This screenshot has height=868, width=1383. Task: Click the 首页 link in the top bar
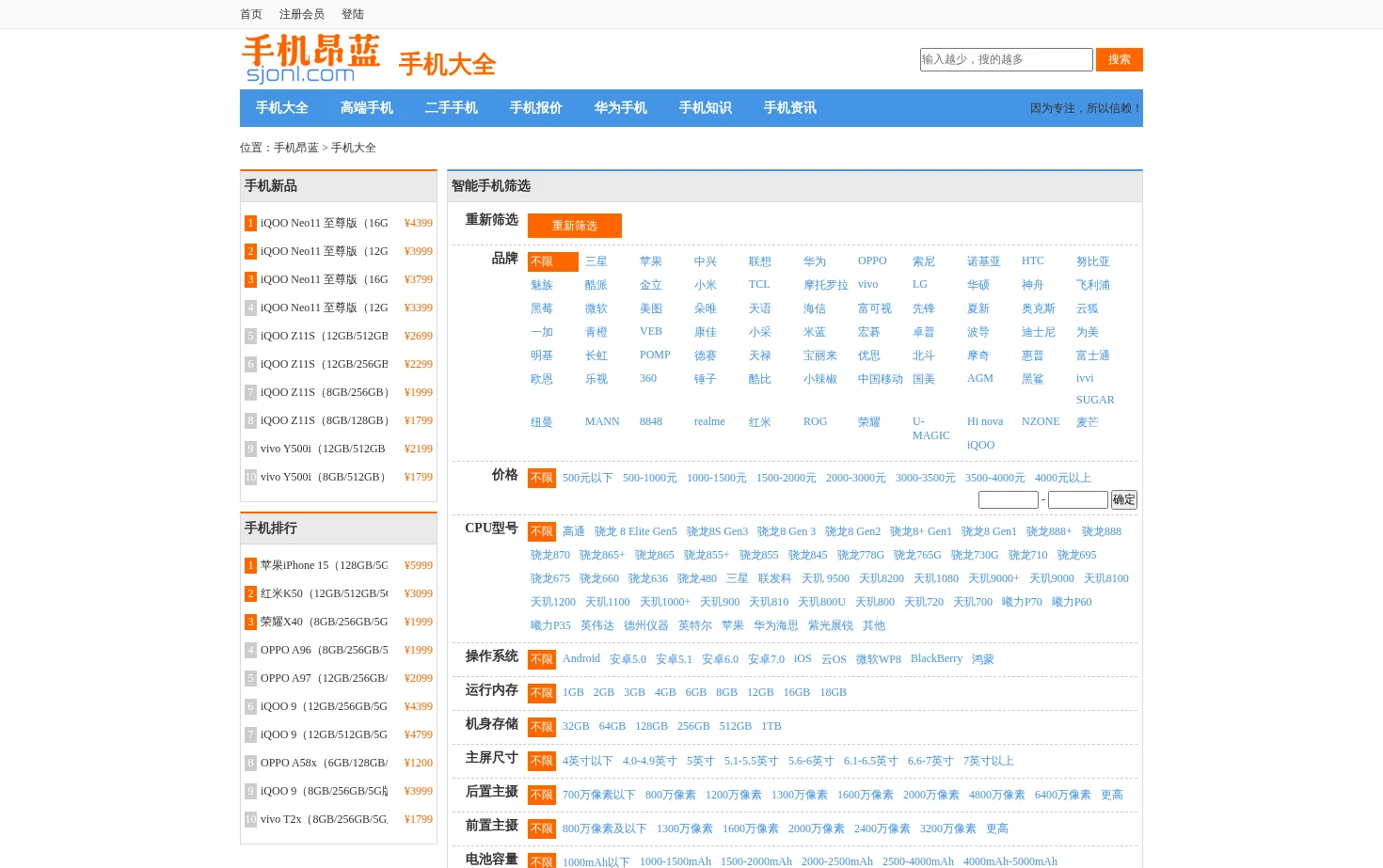coord(251,14)
